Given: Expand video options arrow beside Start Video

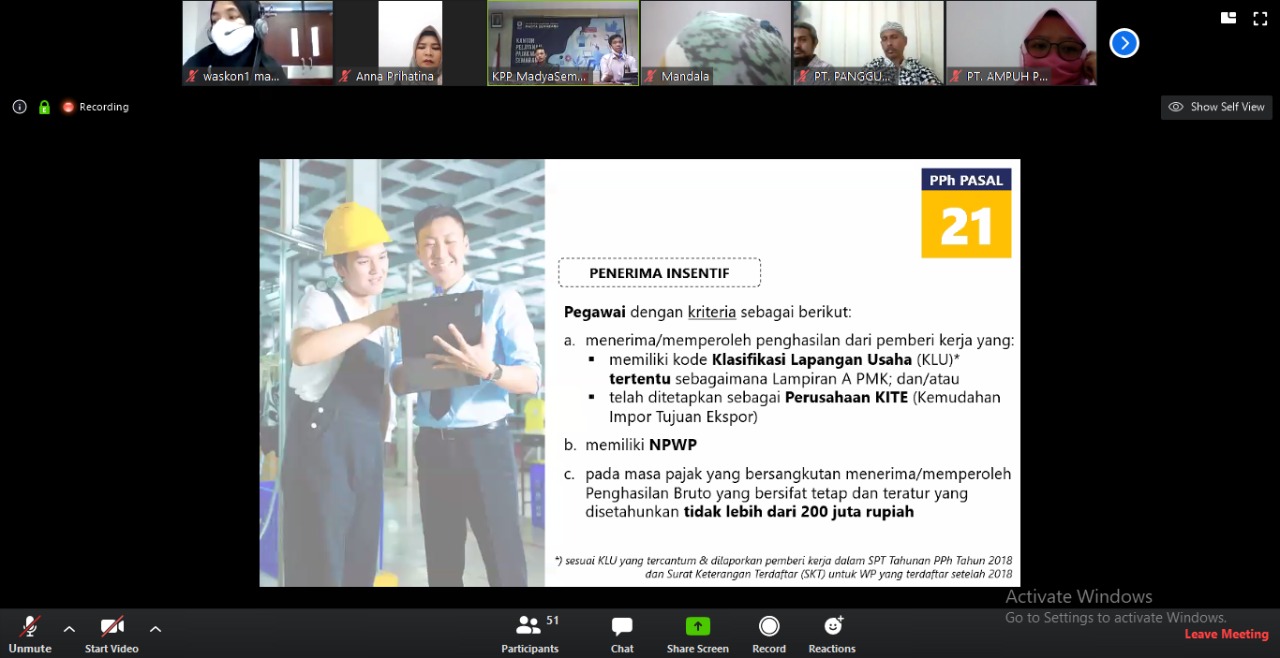Looking at the screenshot, I should [155, 629].
